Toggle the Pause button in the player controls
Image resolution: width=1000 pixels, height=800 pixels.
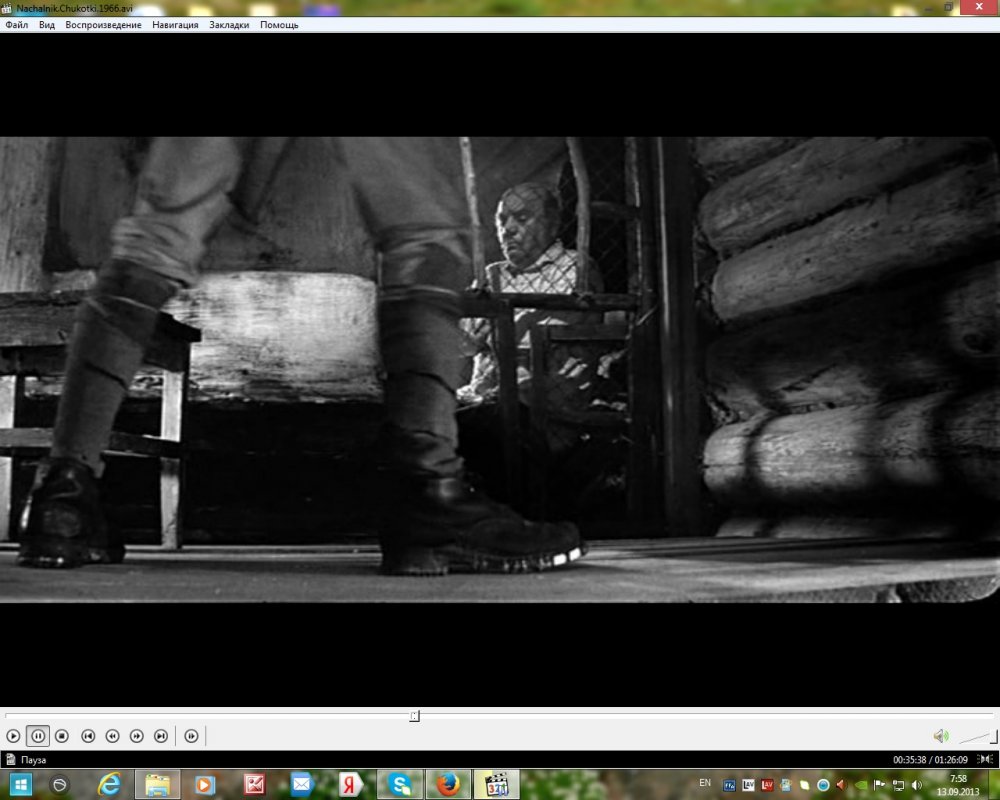click(38, 736)
